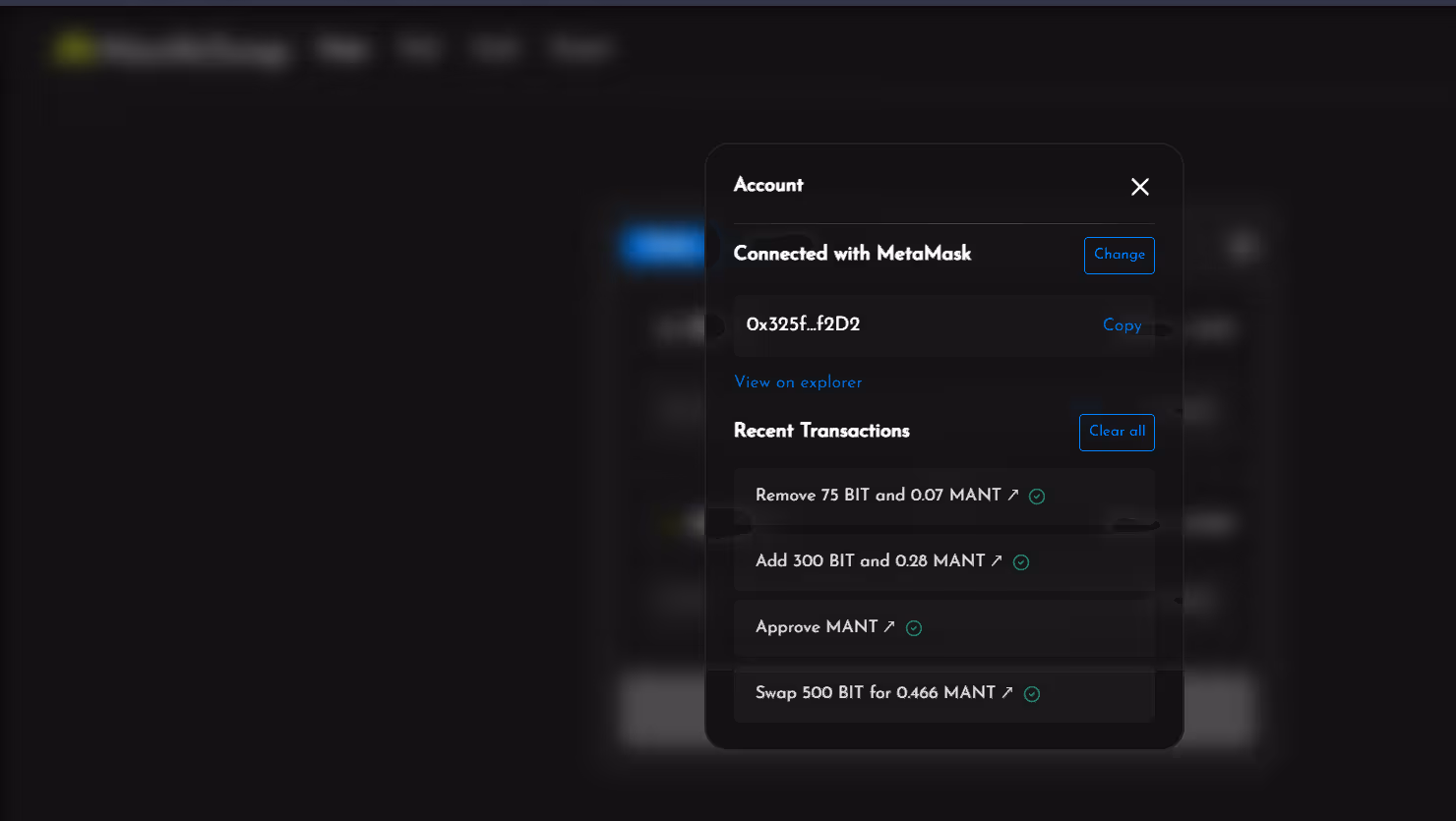Image resolution: width=1456 pixels, height=821 pixels.
Task: Open the Swap 500 BIT transaction text
Action: [x=875, y=693]
